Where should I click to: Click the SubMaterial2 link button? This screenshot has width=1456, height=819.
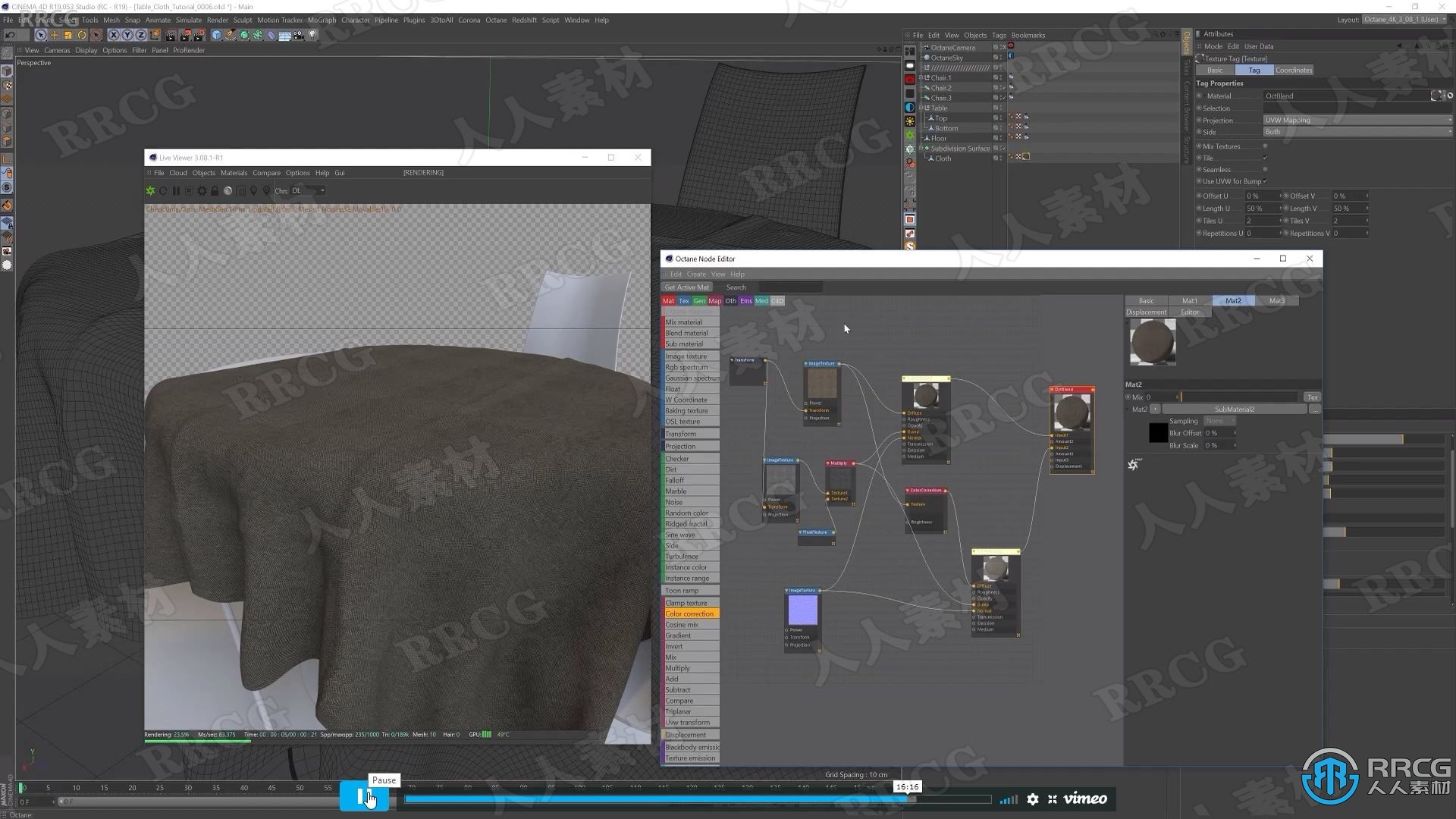pyautogui.click(x=1234, y=409)
